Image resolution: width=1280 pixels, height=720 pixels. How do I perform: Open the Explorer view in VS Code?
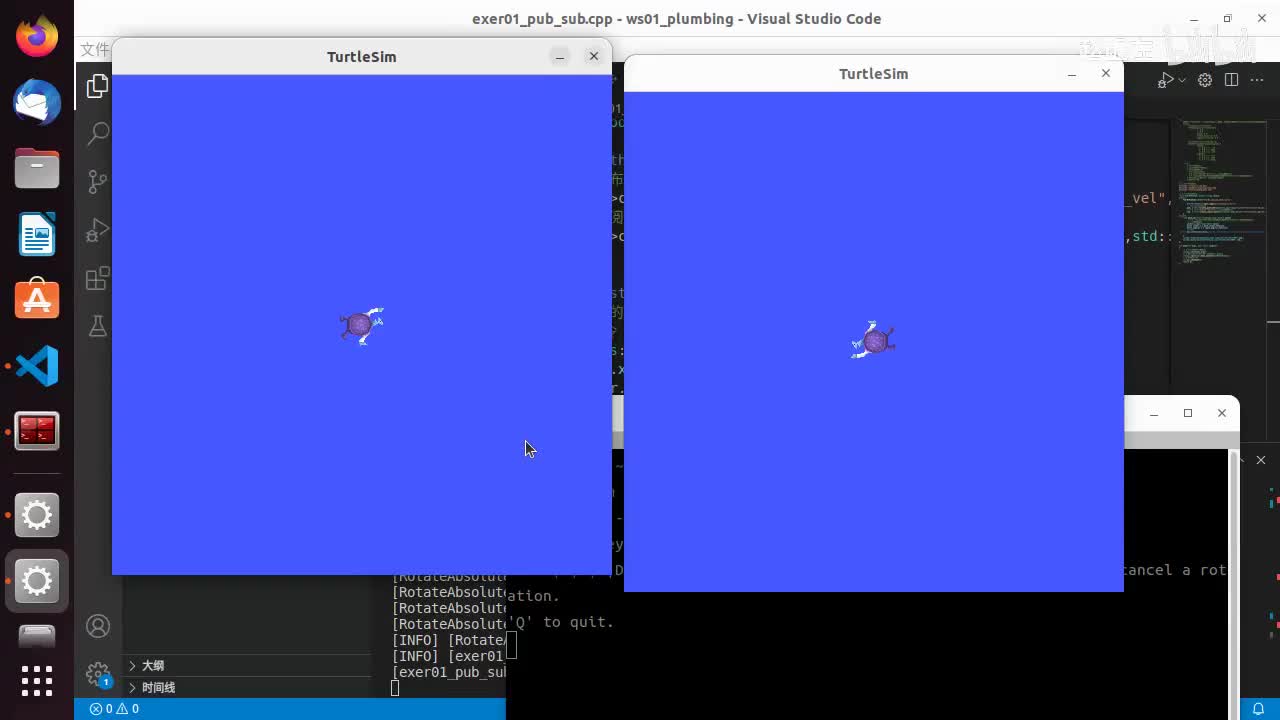97,86
